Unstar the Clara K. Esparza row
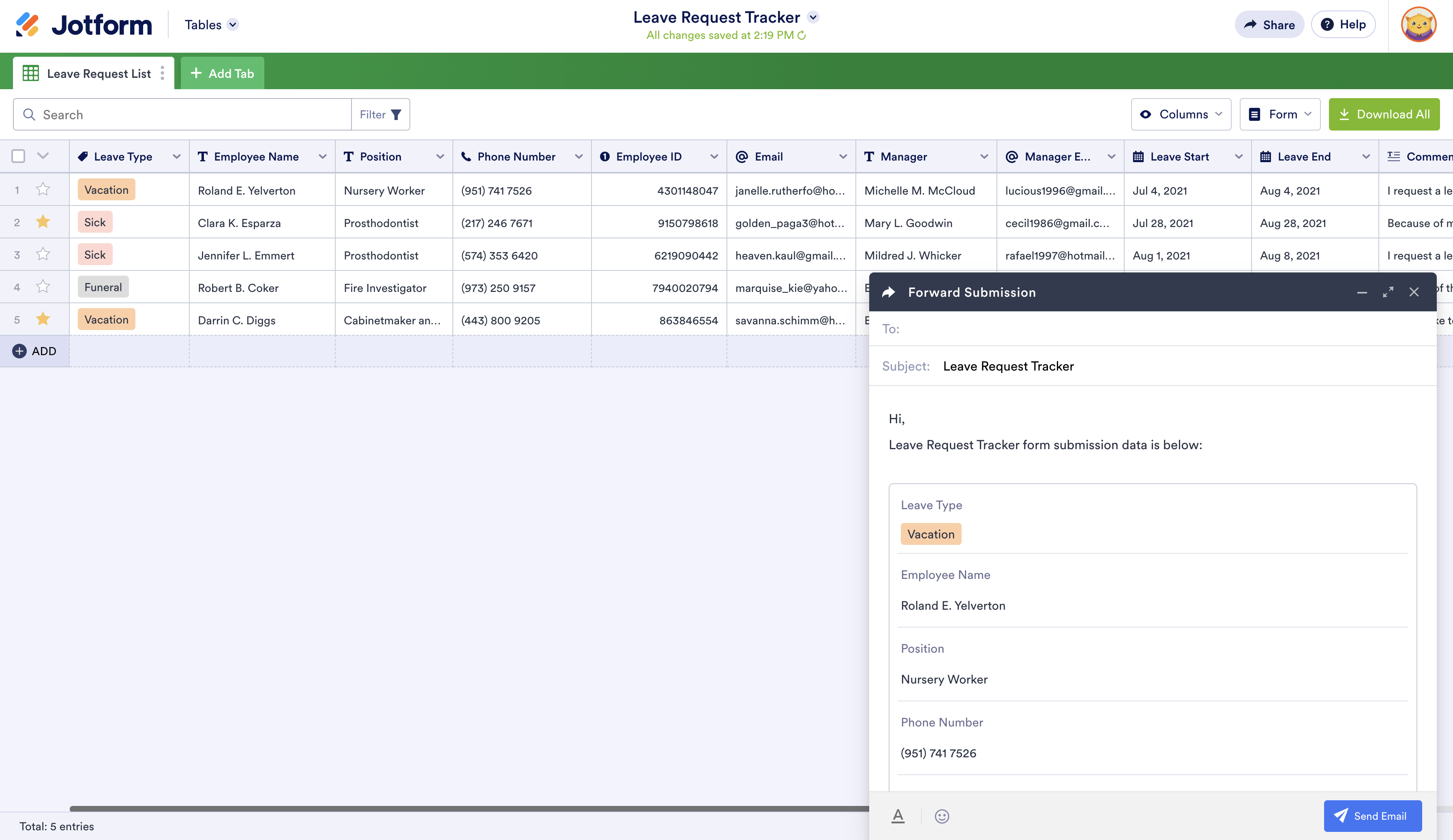The image size is (1453, 840). [43, 222]
